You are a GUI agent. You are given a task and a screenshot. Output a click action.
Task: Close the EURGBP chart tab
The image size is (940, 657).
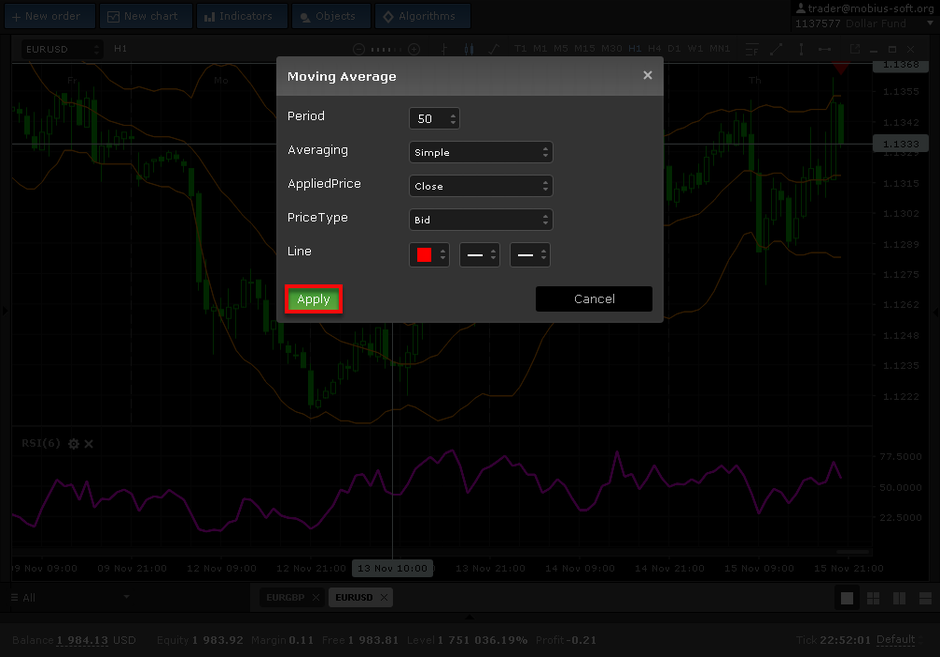point(316,597)
